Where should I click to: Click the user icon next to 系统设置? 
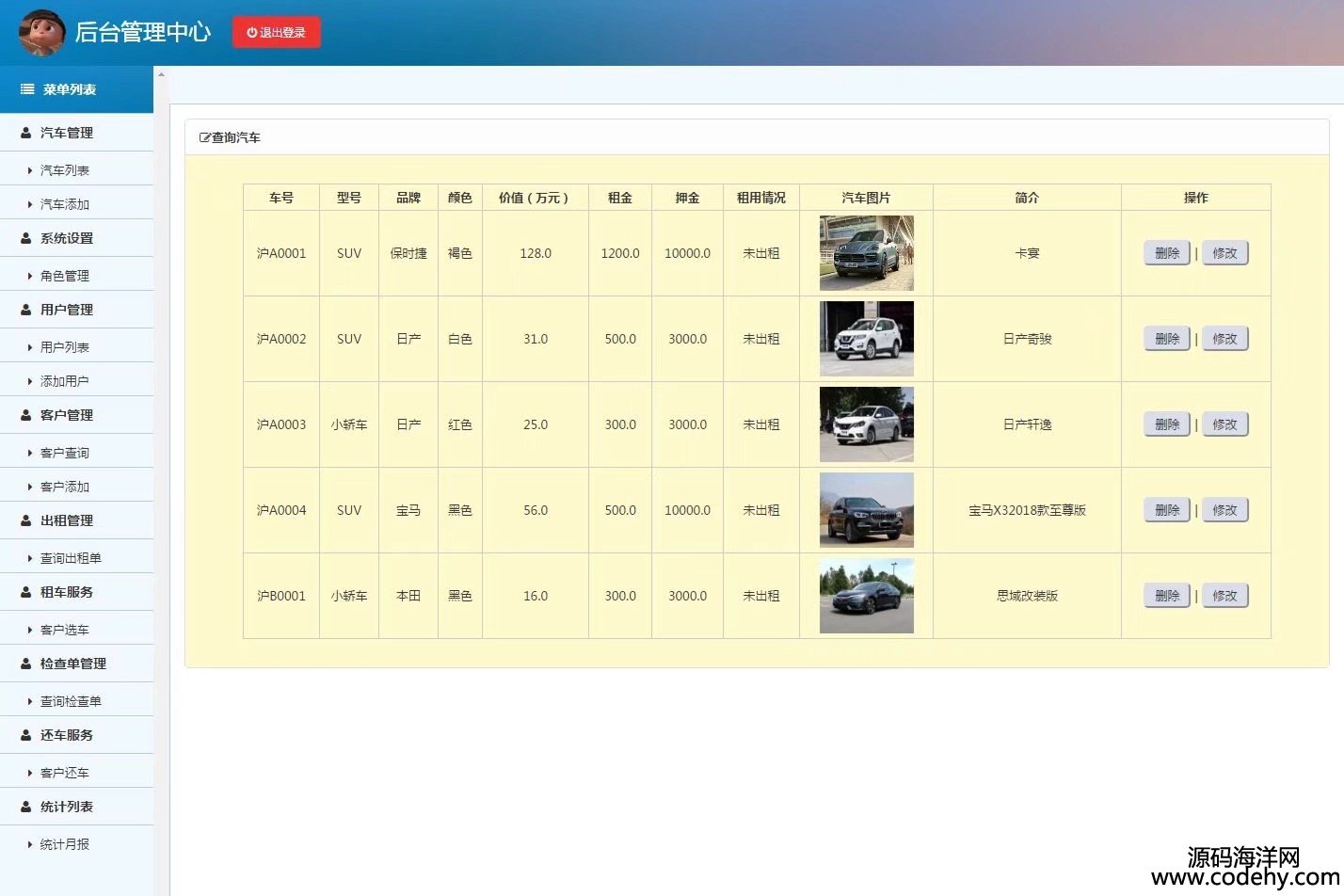[x=26, y=238]
